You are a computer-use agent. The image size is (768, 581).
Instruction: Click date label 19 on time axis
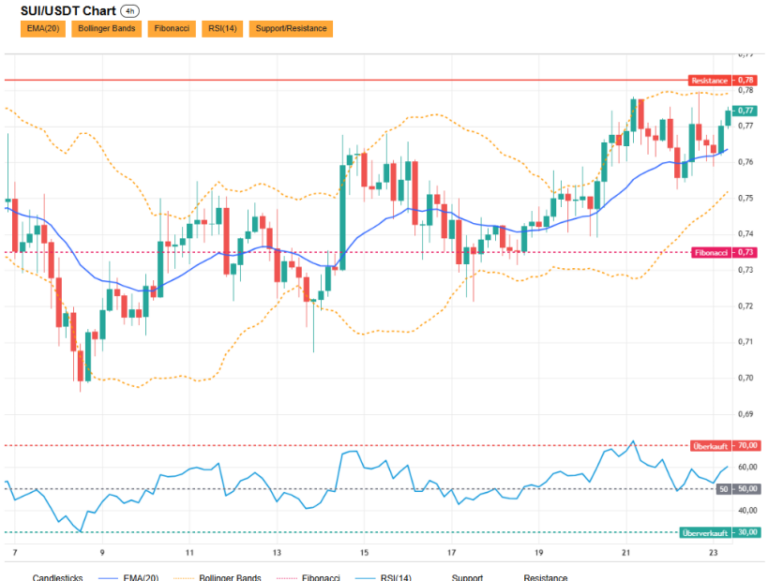tap(539, 553)
